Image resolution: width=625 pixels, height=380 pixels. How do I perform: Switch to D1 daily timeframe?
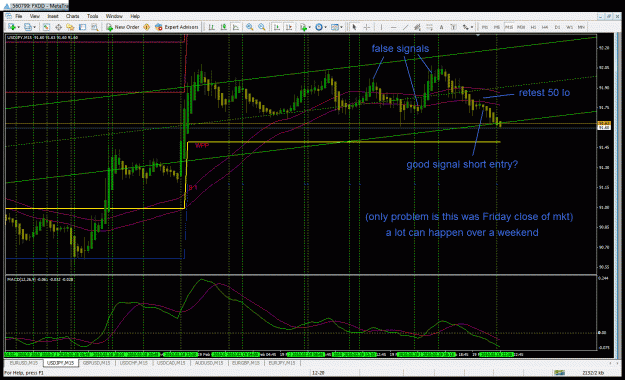pyautogui.click(x=557, y=27)
